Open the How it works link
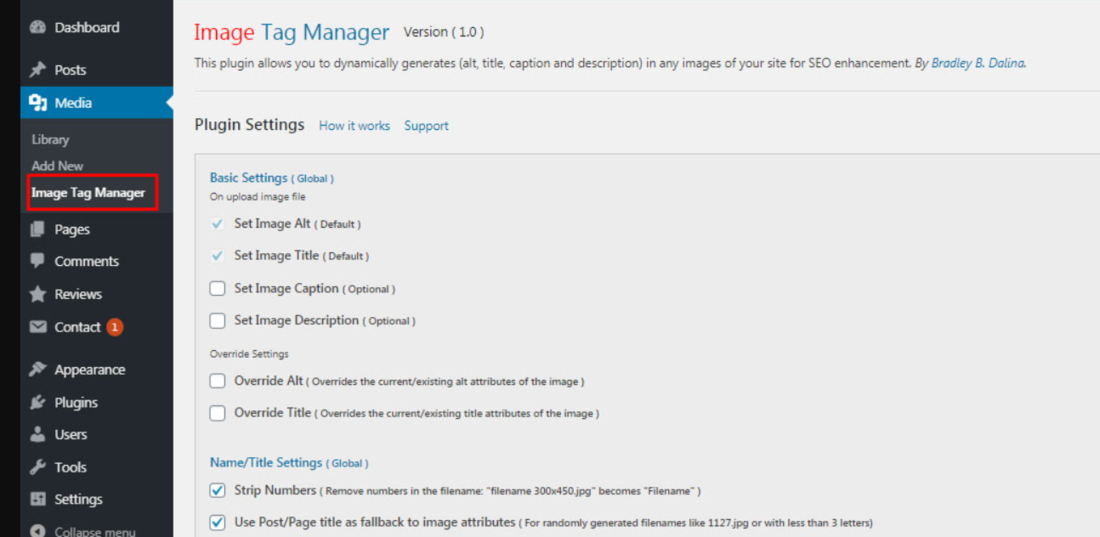Screen dimensions: 1100x537 click(354, 126)
